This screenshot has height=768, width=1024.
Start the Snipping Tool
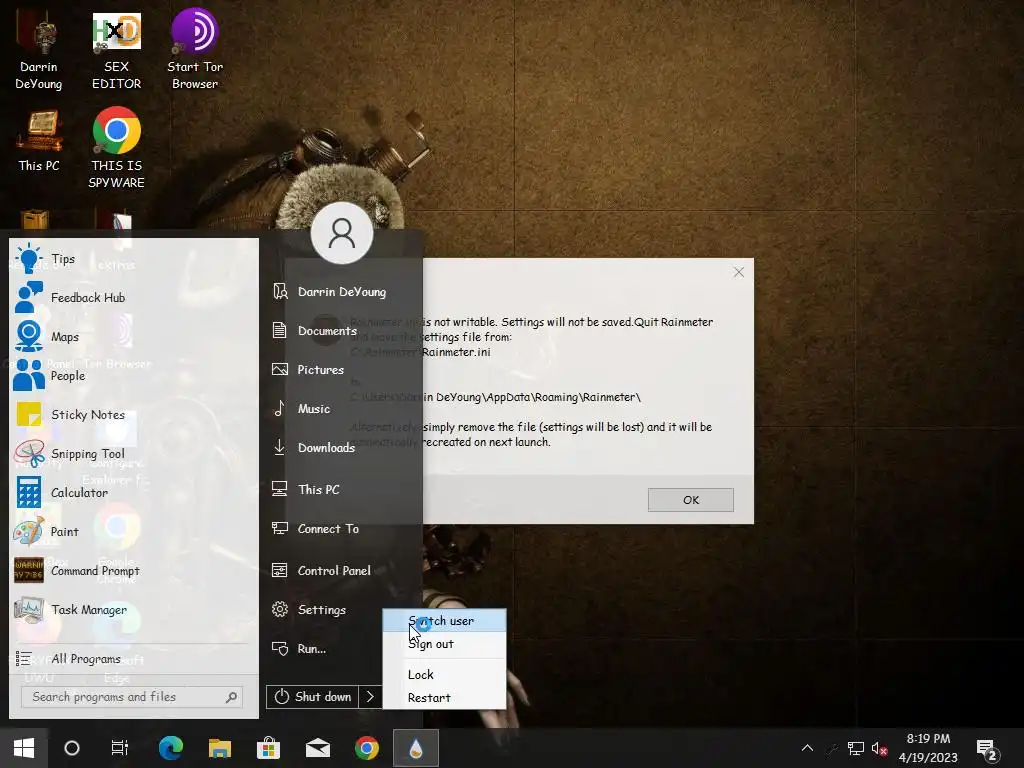click(133, 453)
